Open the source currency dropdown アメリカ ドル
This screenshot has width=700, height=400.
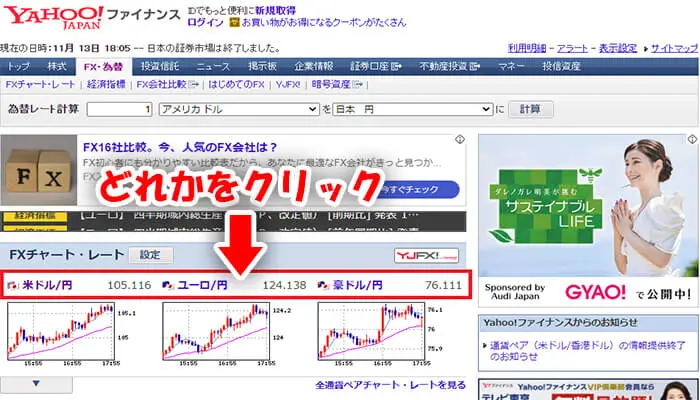239,109
